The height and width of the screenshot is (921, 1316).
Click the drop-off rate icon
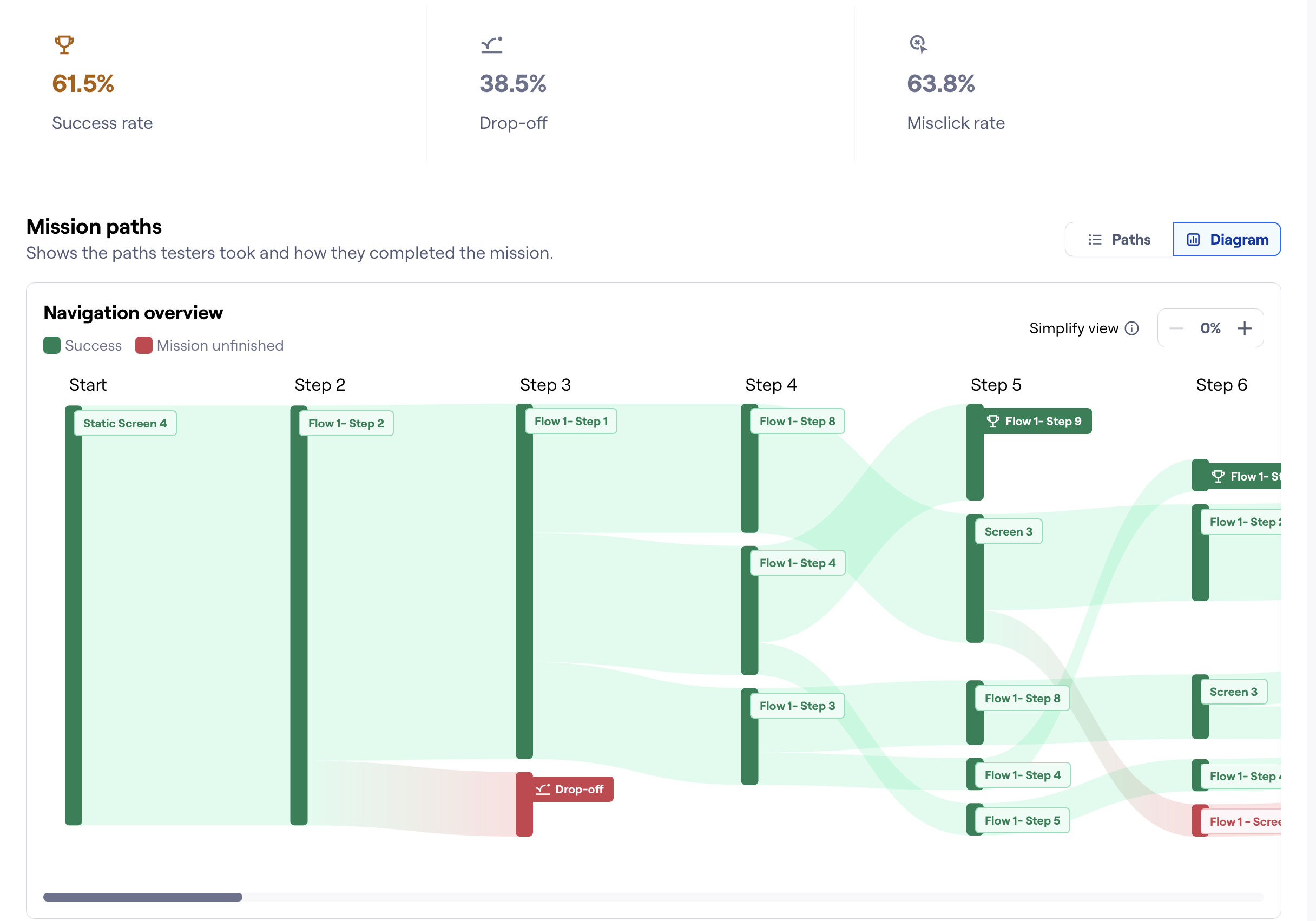coord(492,45)
